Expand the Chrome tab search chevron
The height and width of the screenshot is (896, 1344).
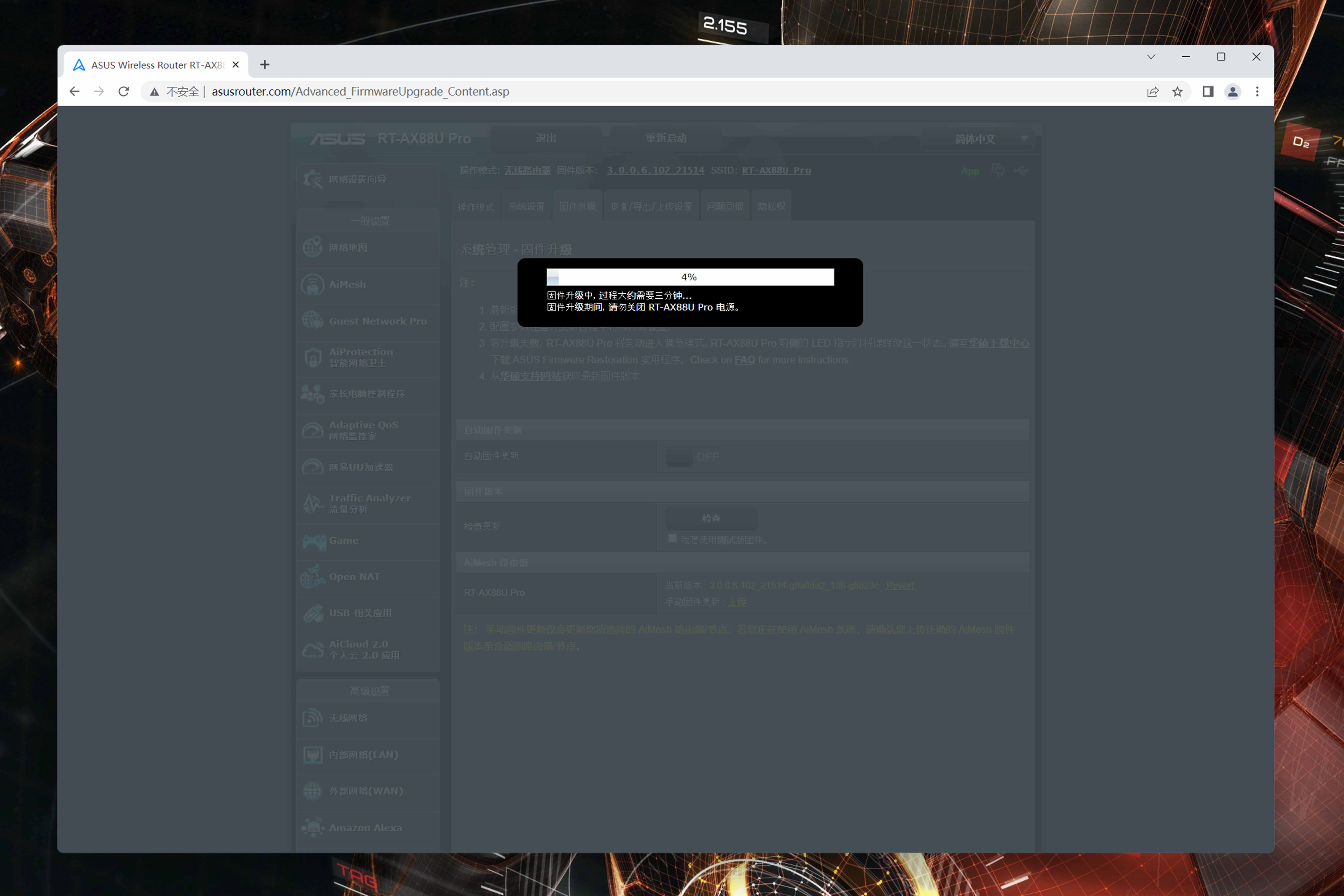pyautogui.click(x=1151, y=57)
